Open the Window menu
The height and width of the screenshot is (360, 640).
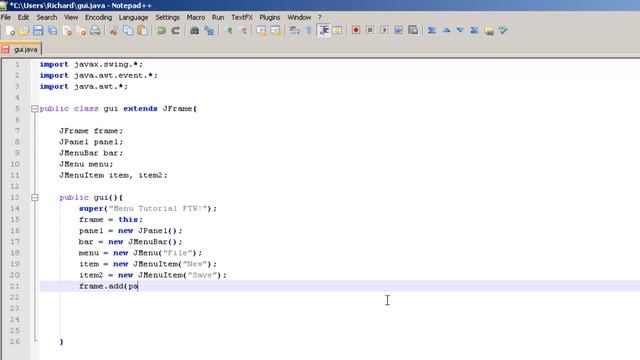(x=299, y=17)
